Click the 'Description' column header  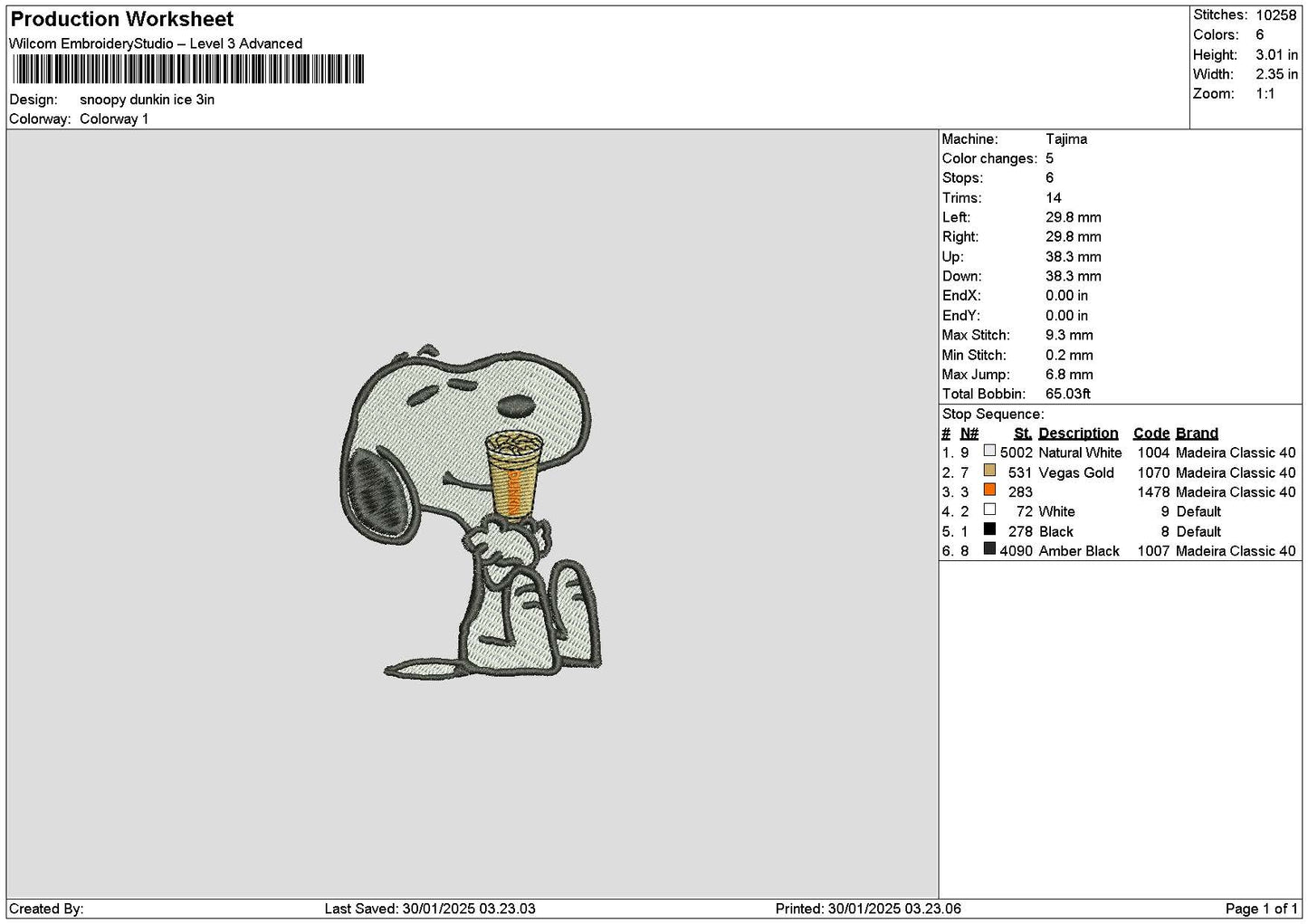point(1078,433)
